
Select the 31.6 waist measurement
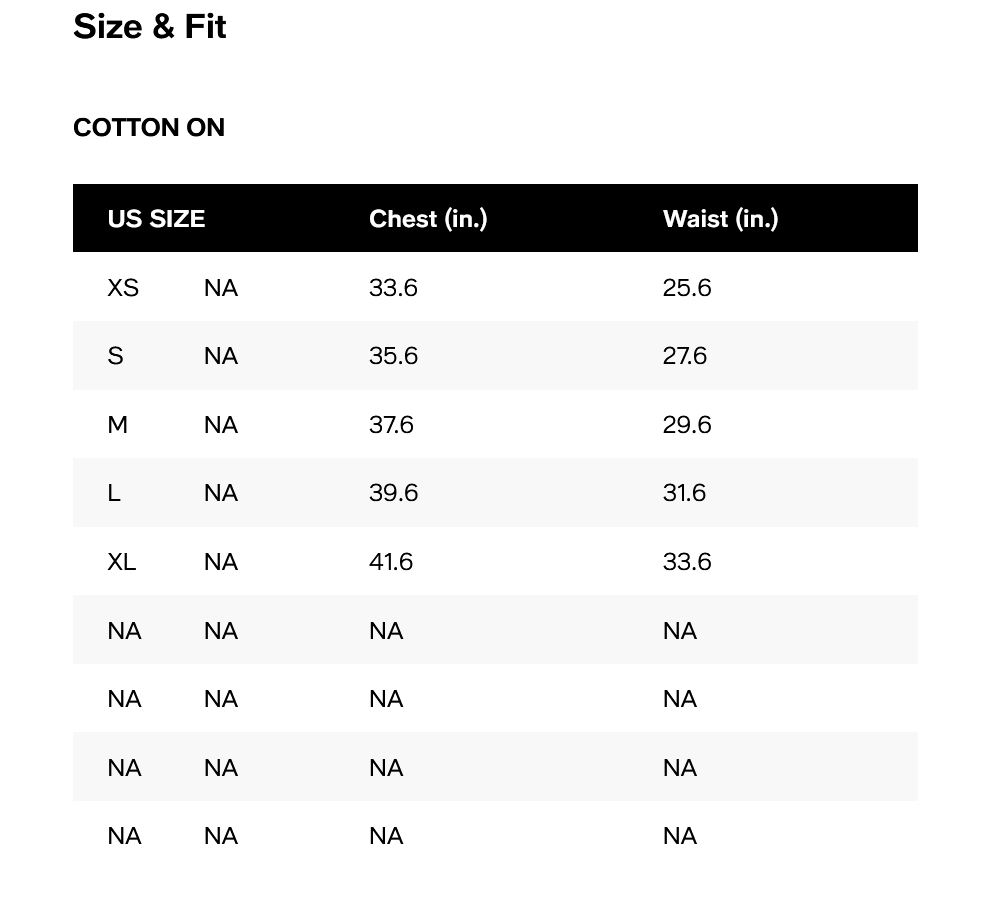(684, 493)
